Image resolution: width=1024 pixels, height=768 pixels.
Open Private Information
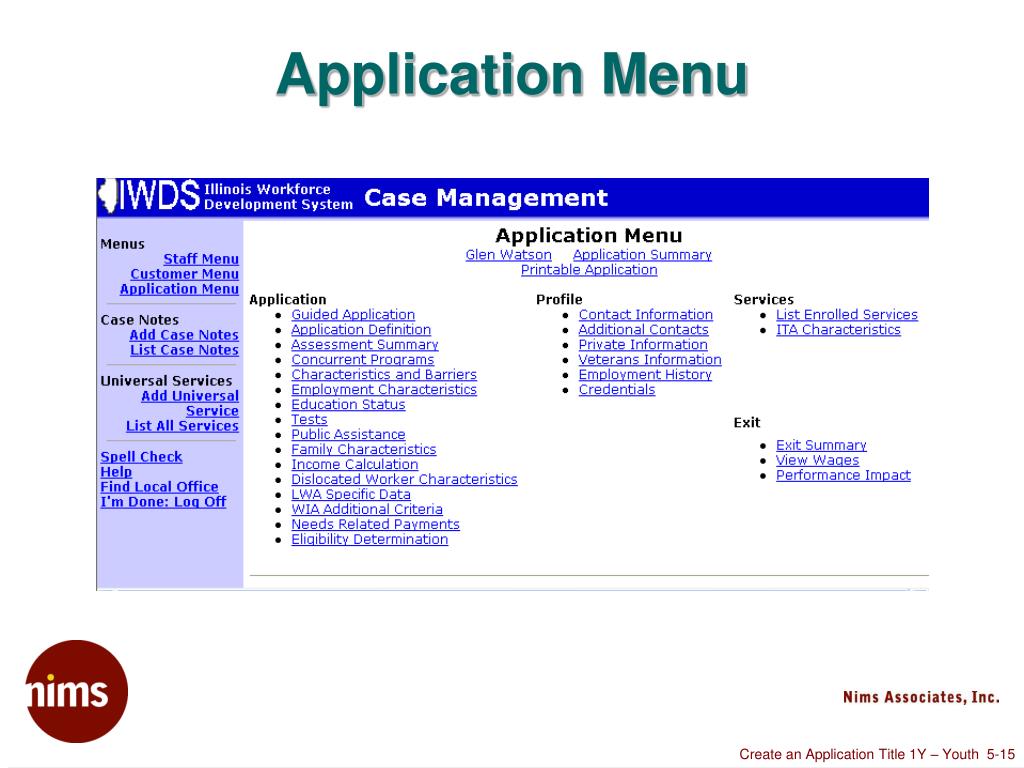[x=643, y=345]
